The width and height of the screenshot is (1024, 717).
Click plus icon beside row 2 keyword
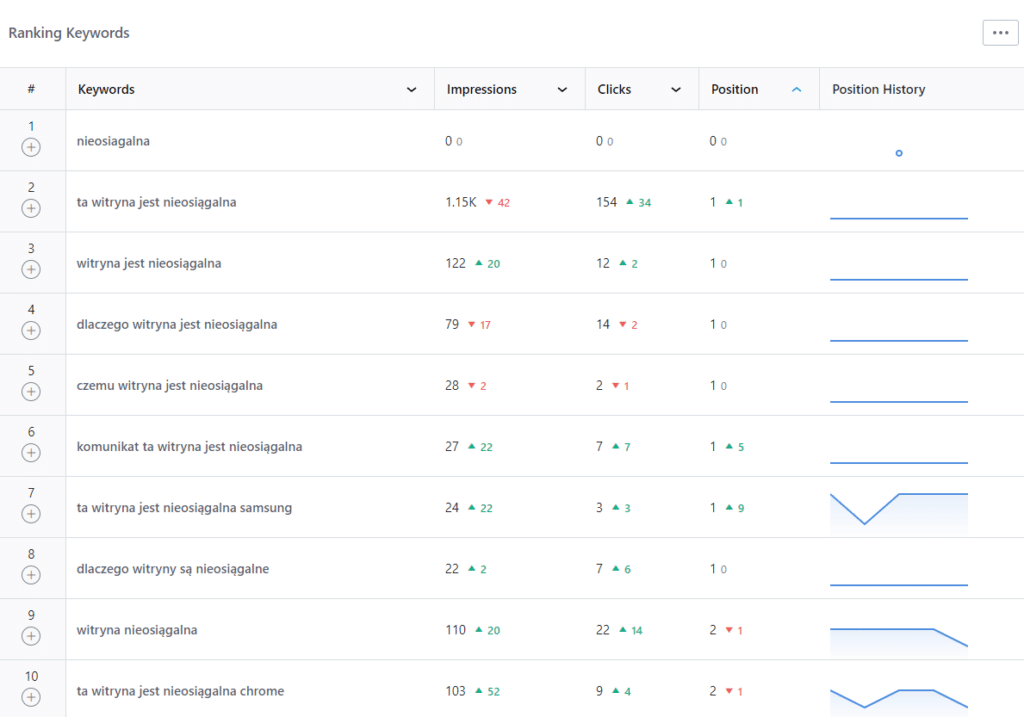(31, 209)
